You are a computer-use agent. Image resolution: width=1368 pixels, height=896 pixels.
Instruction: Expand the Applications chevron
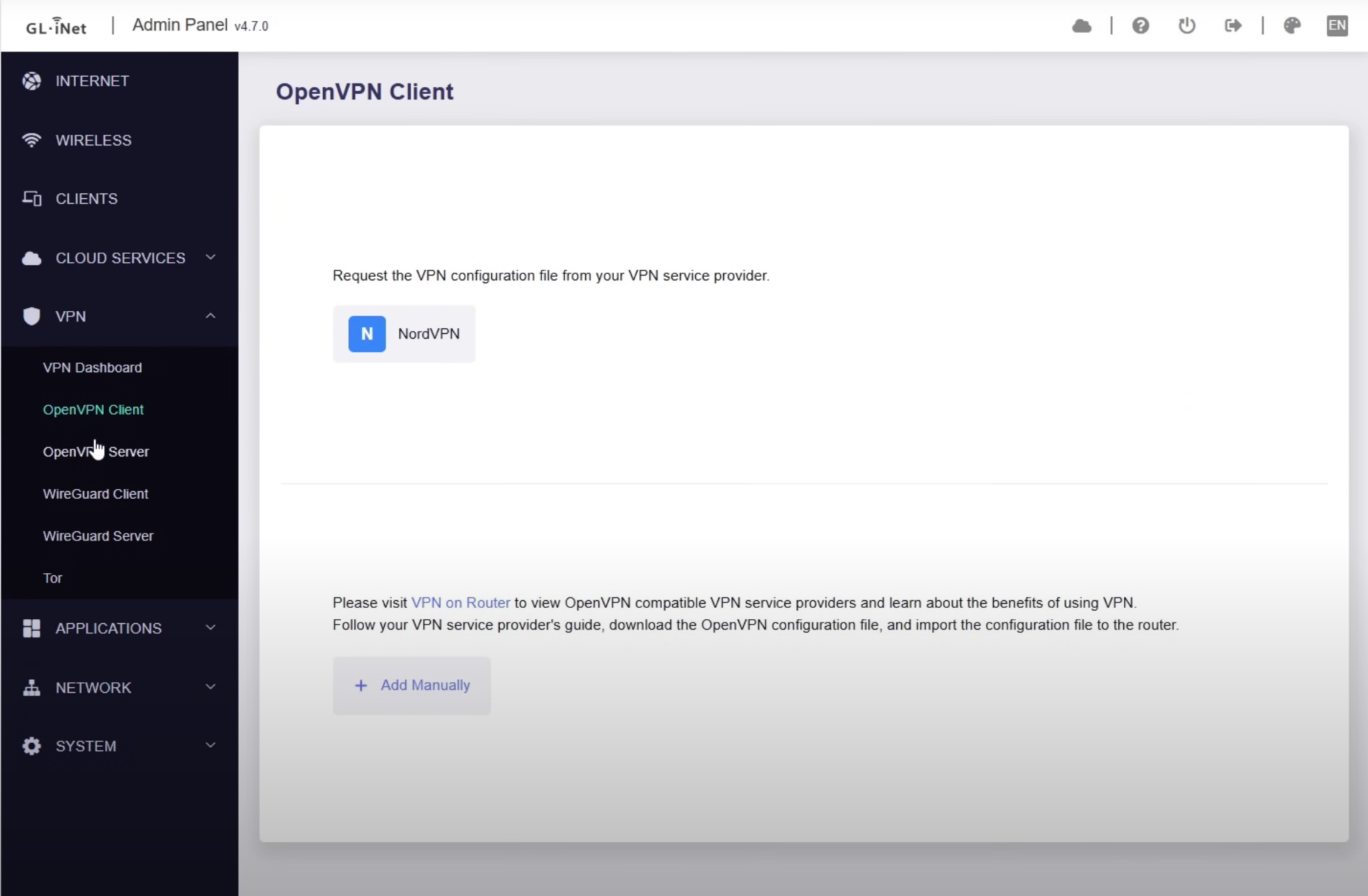tap(210, 627)
